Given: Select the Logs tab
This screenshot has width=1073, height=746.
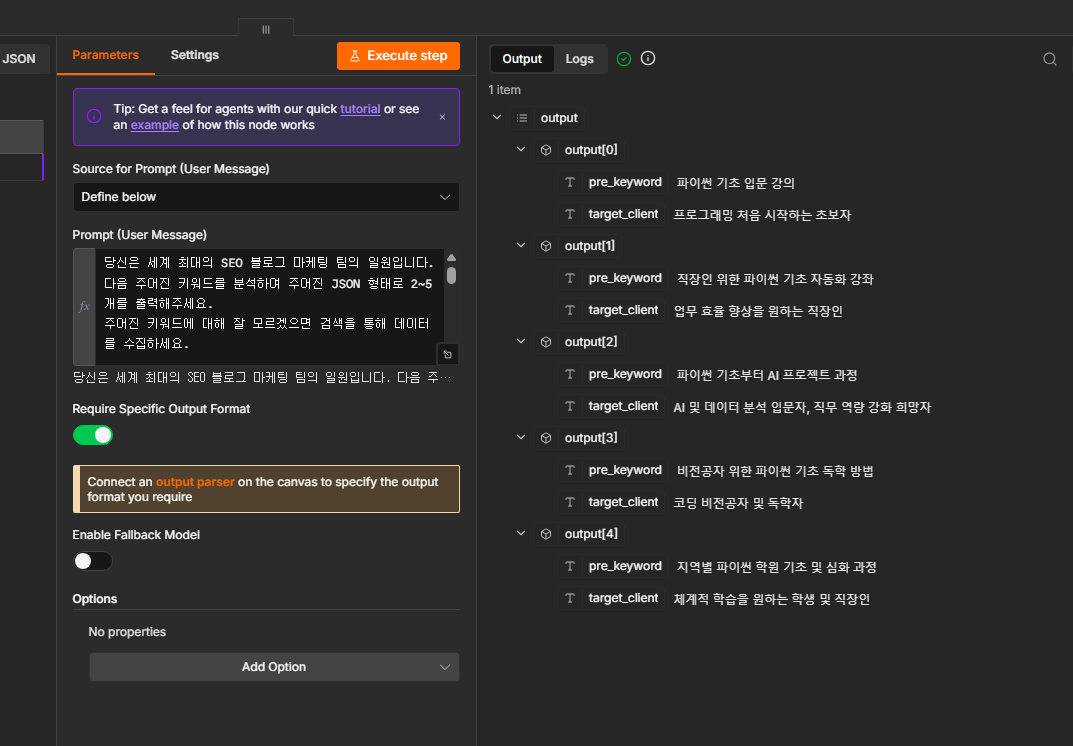Looking at the screenshot, I should tap(580, 59).
